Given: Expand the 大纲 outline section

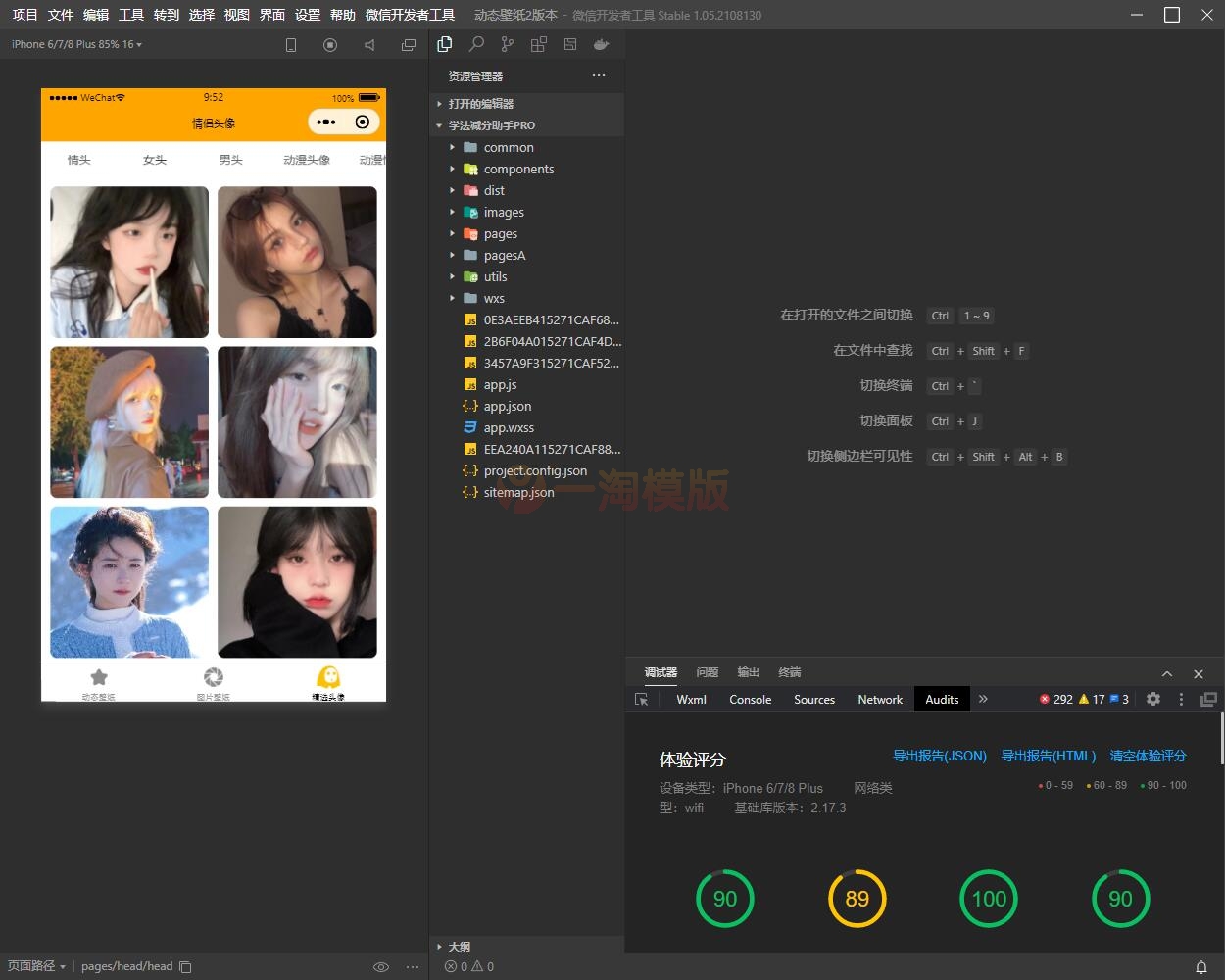Looking at the screenshot, I should [459, 947].
